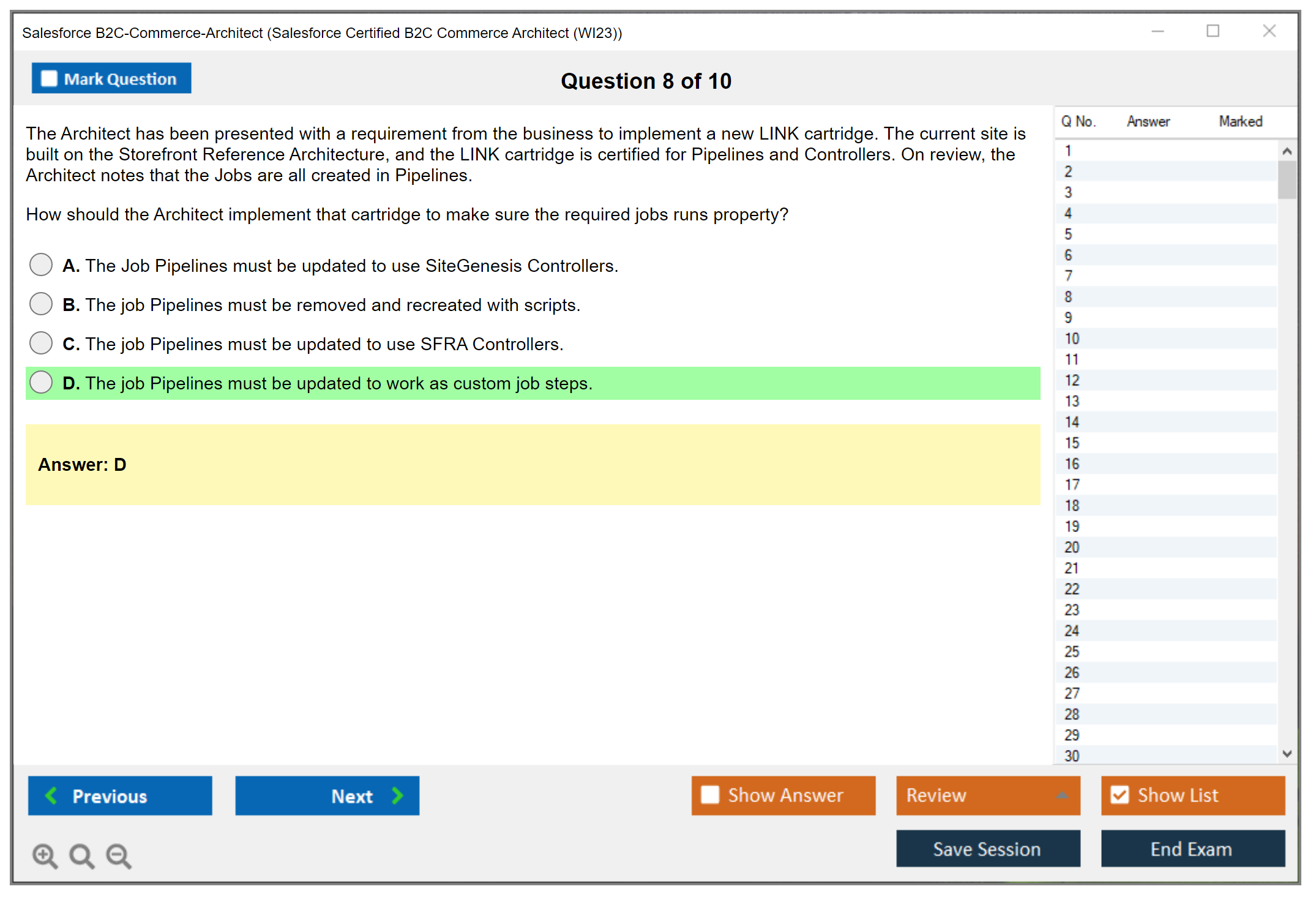
Task: Select question 22 in the list
Action: tap(1072, 589)
